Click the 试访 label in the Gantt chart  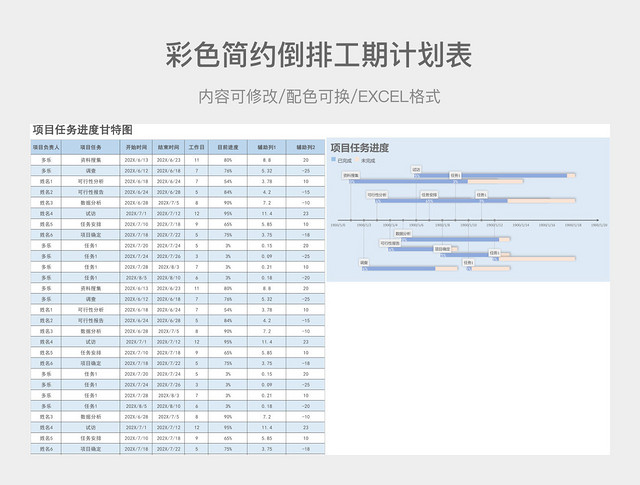coord(416,169)
